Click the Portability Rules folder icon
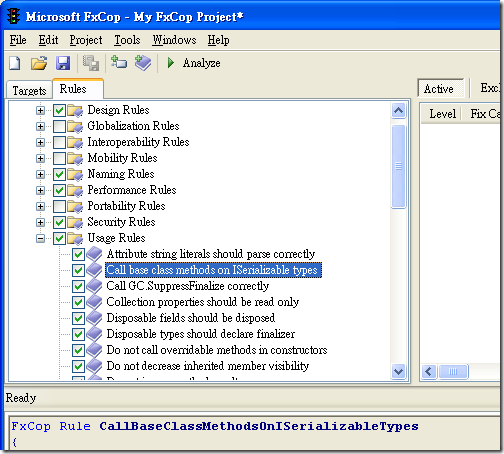The image size is (504, 454). tap(75, 206)
